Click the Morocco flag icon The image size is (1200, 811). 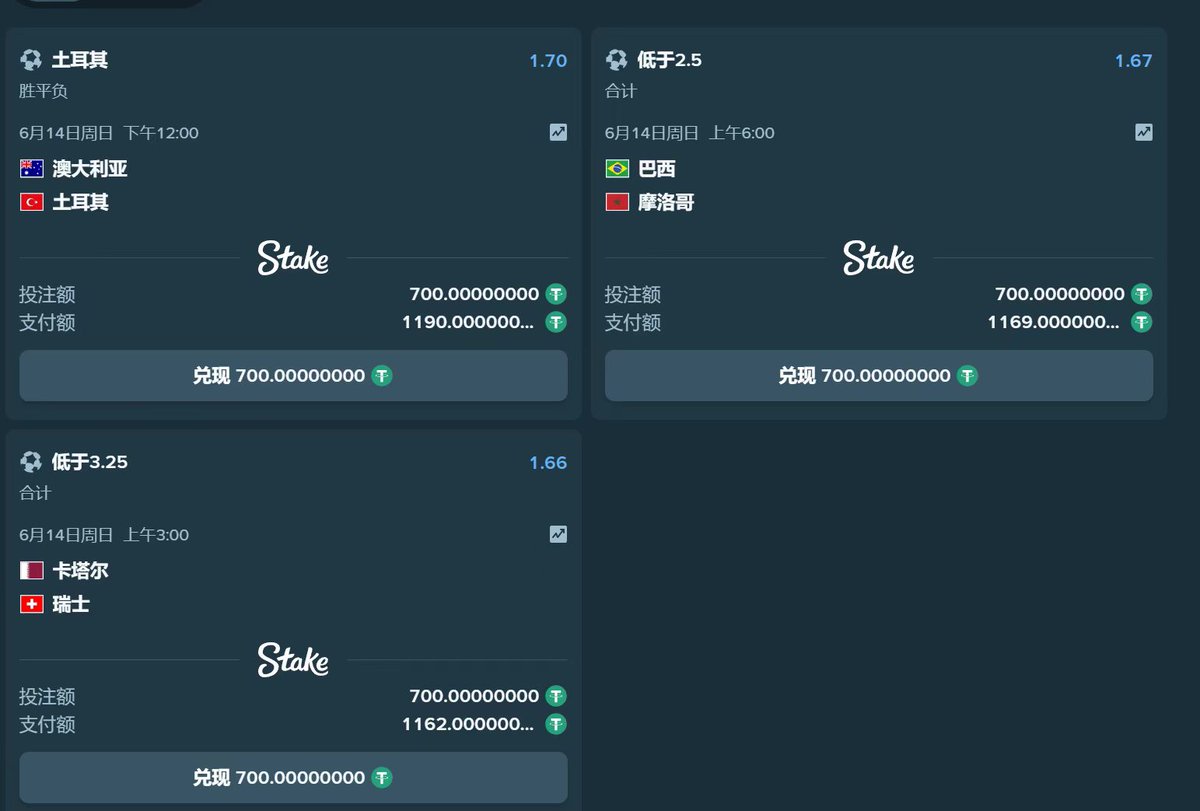coord(617,202)
